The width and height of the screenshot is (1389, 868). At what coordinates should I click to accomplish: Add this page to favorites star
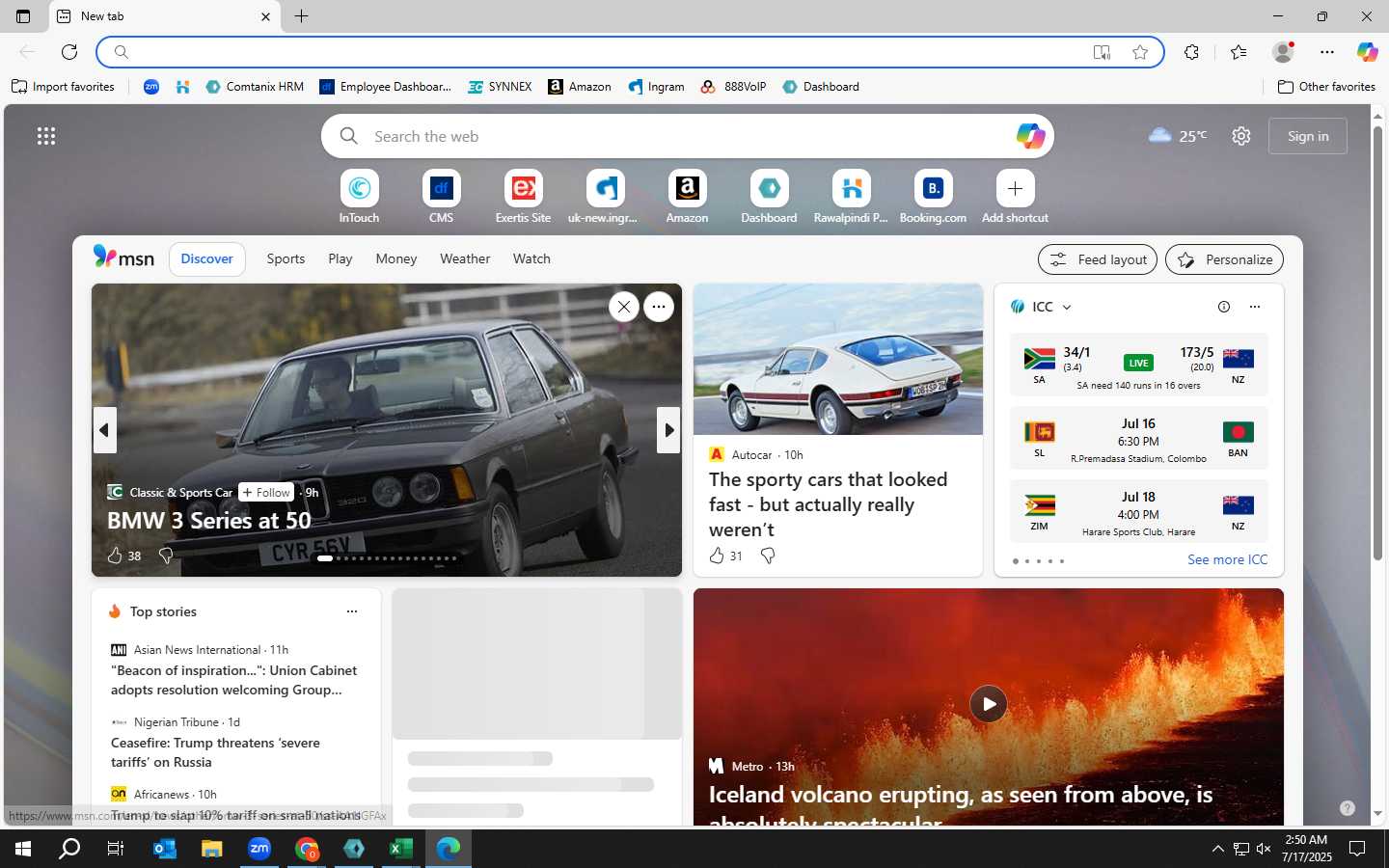[1140, 52]
